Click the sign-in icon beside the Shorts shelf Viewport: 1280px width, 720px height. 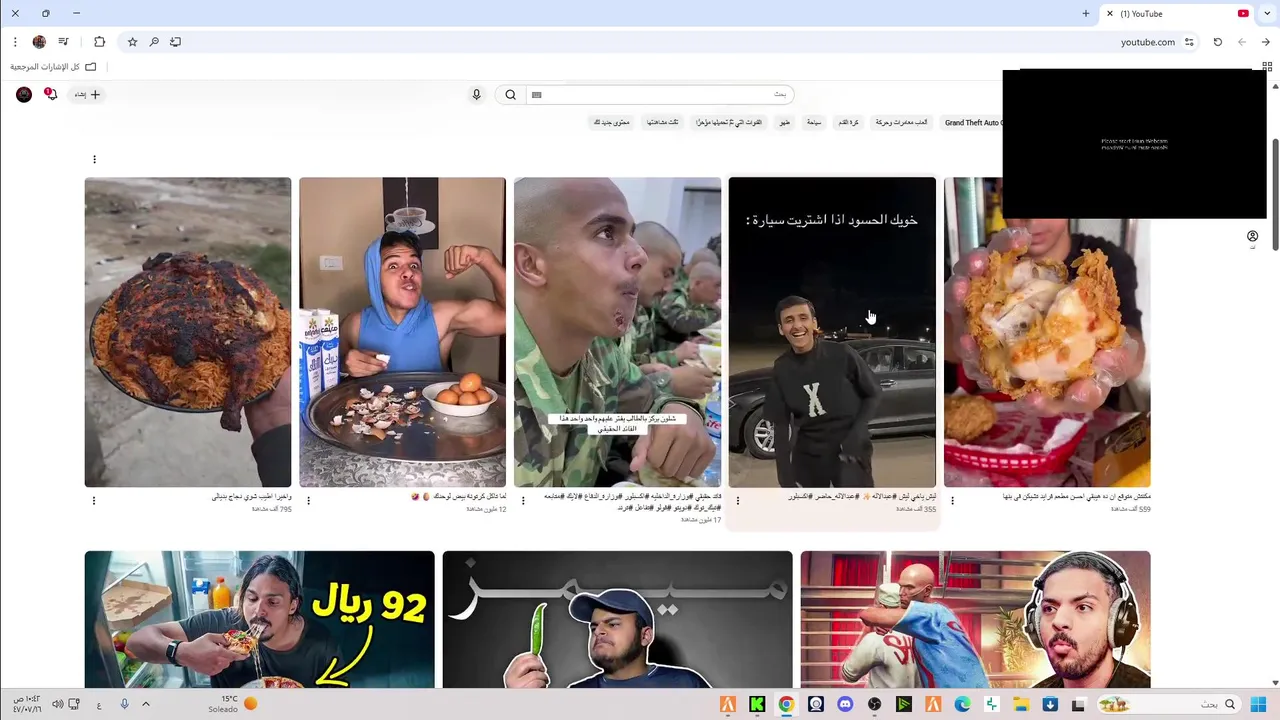tap(1252, 237)
